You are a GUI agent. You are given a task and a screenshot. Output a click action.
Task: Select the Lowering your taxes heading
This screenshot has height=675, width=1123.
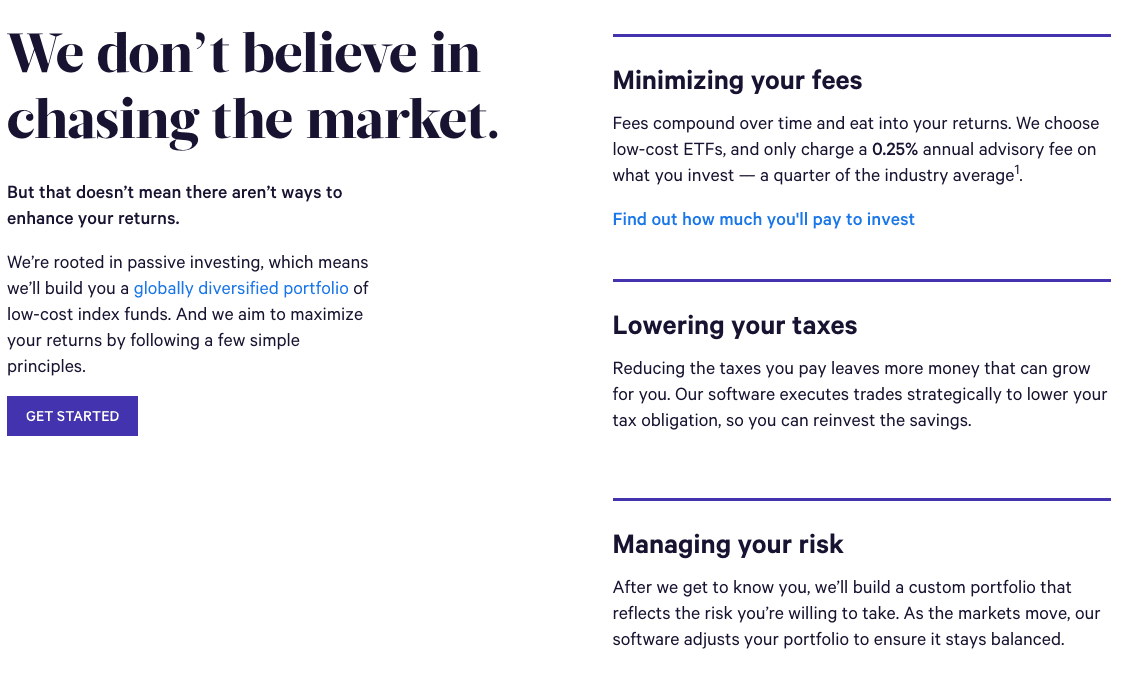tap(734, 326)
